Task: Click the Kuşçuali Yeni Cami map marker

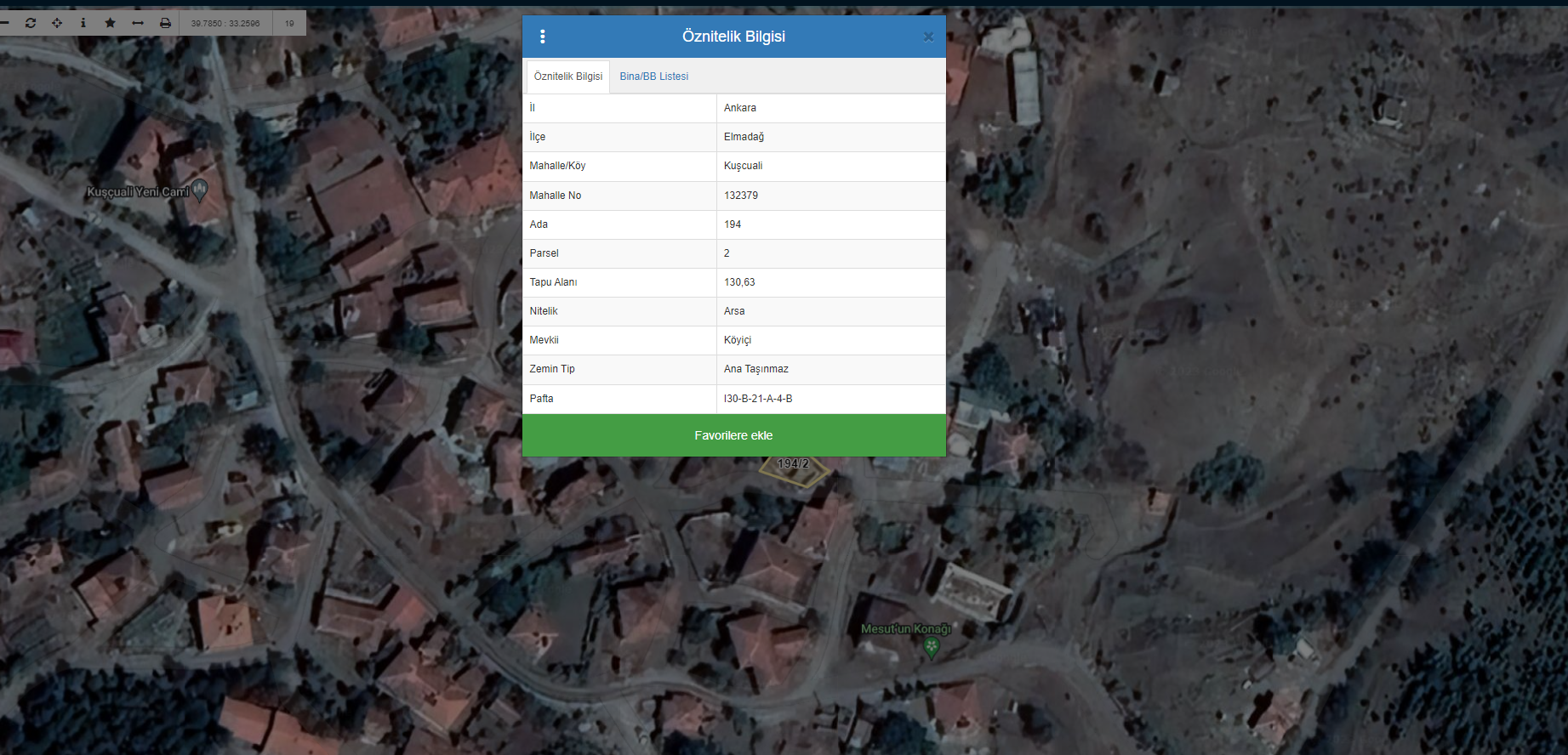Action: click(x=200, y=190)
